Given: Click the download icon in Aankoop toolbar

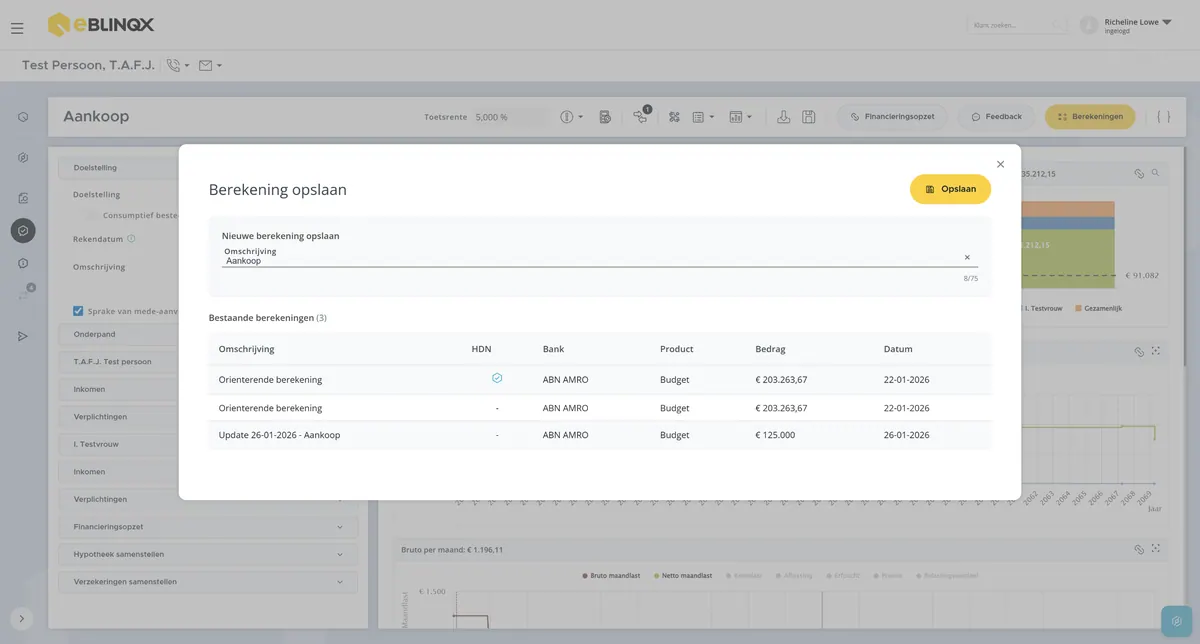Looking at the screenshot, I should tap(784, 117).
